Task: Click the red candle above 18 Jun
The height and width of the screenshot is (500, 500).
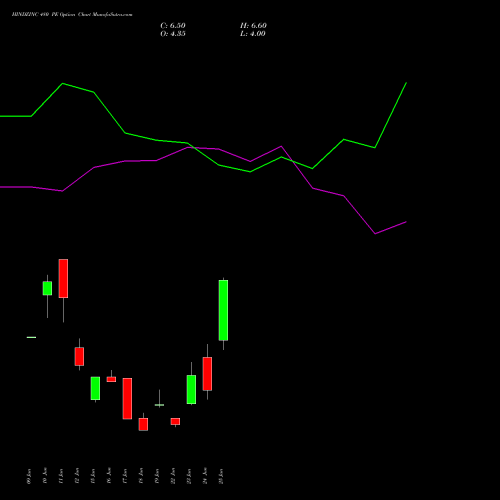Action: point(143,424)
